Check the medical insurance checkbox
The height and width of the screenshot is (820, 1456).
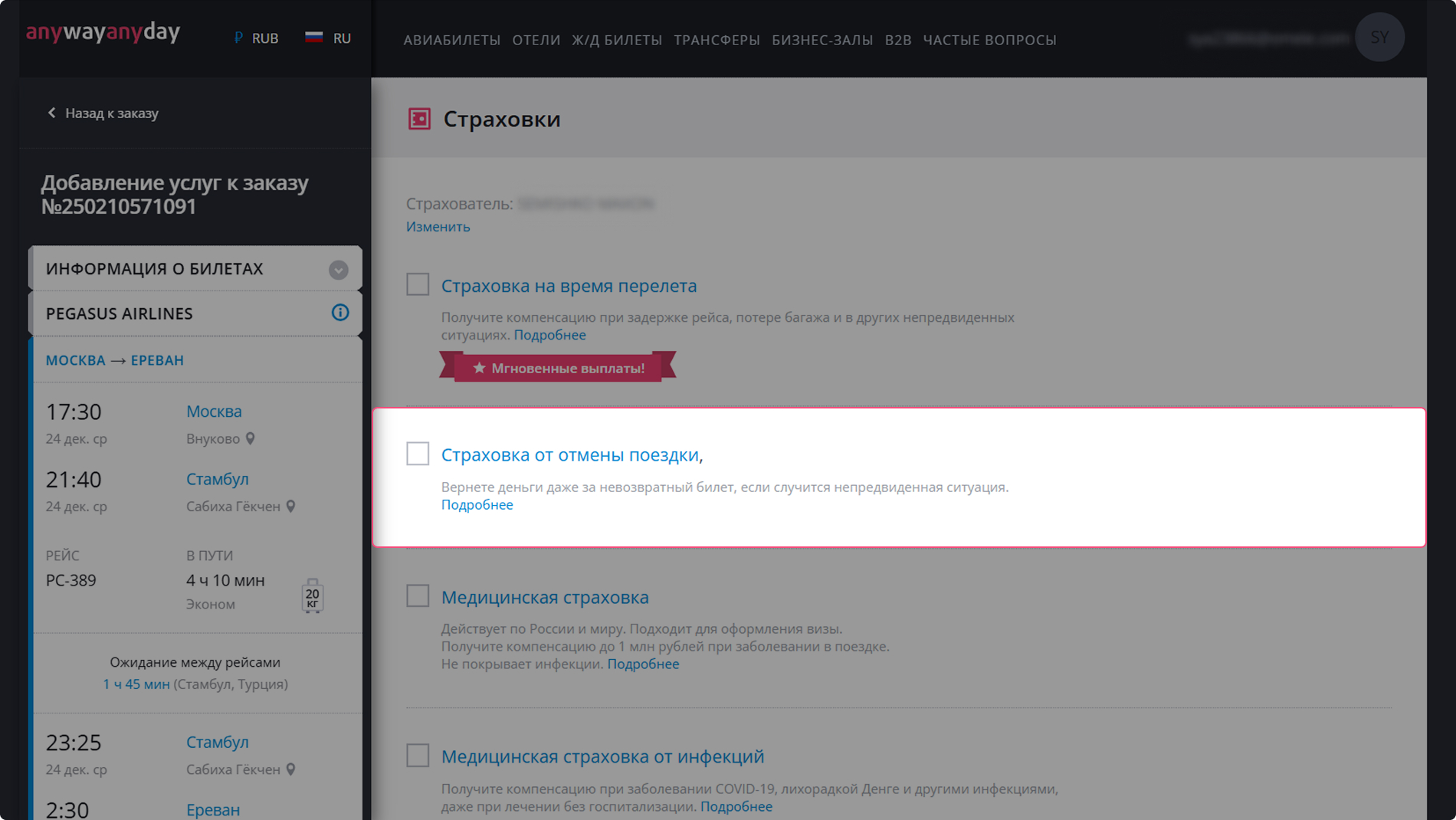(418, 595)
